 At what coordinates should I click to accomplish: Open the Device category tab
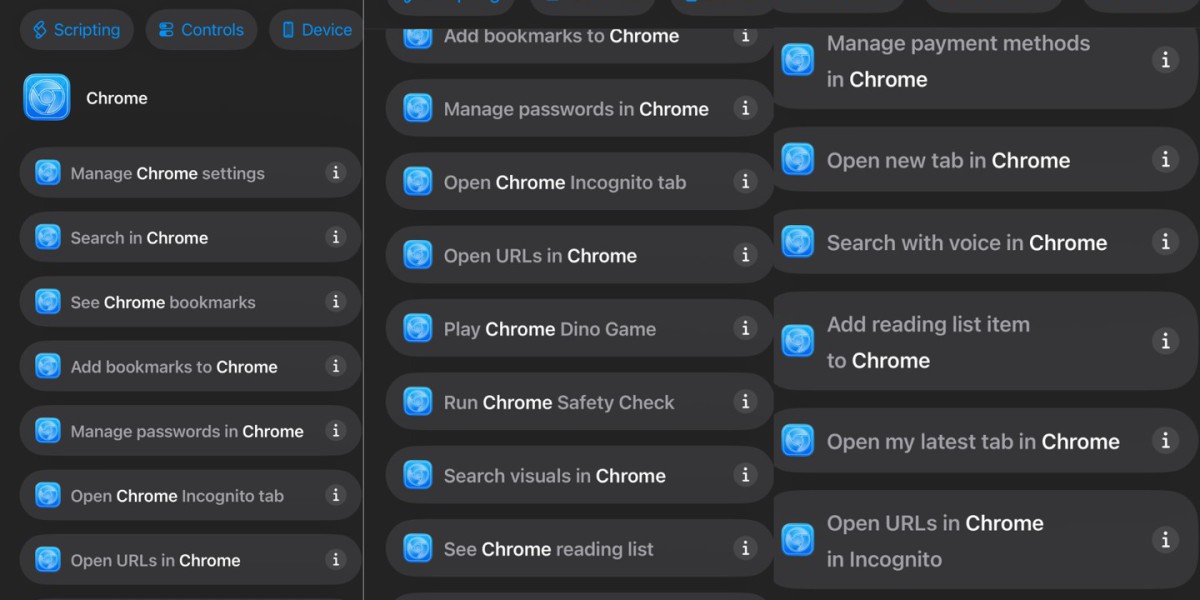click(x=317, y=30)
